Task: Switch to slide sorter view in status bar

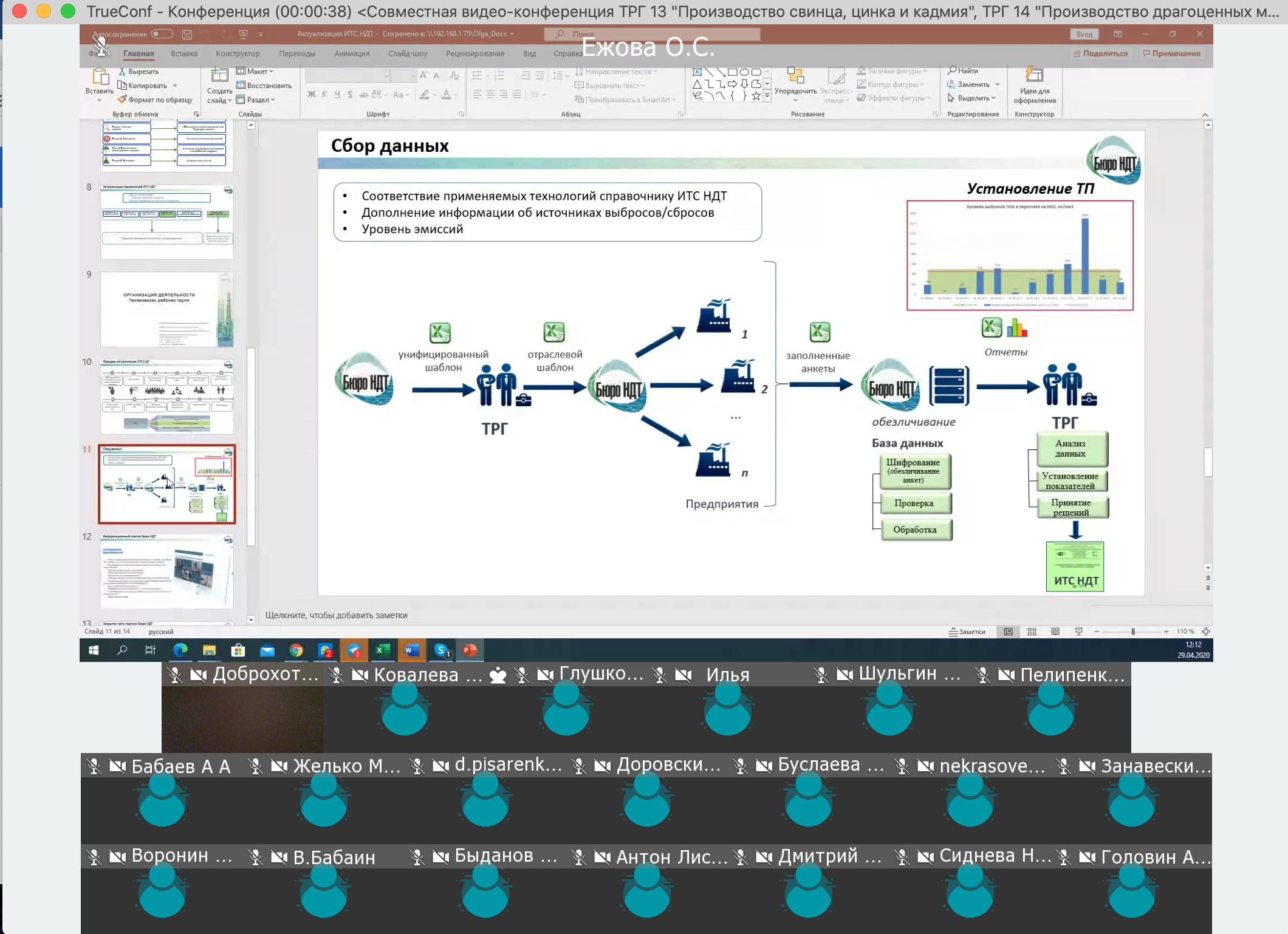Action: [1032, 632]
